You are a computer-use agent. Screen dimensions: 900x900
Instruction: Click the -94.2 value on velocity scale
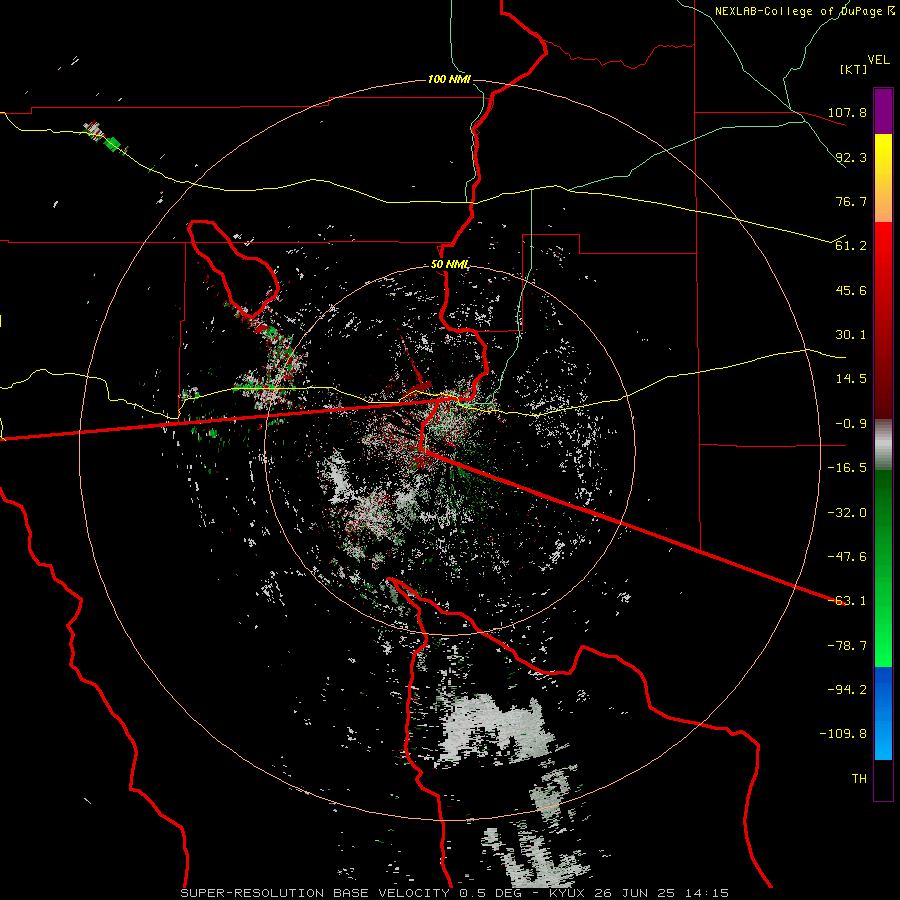847,690
